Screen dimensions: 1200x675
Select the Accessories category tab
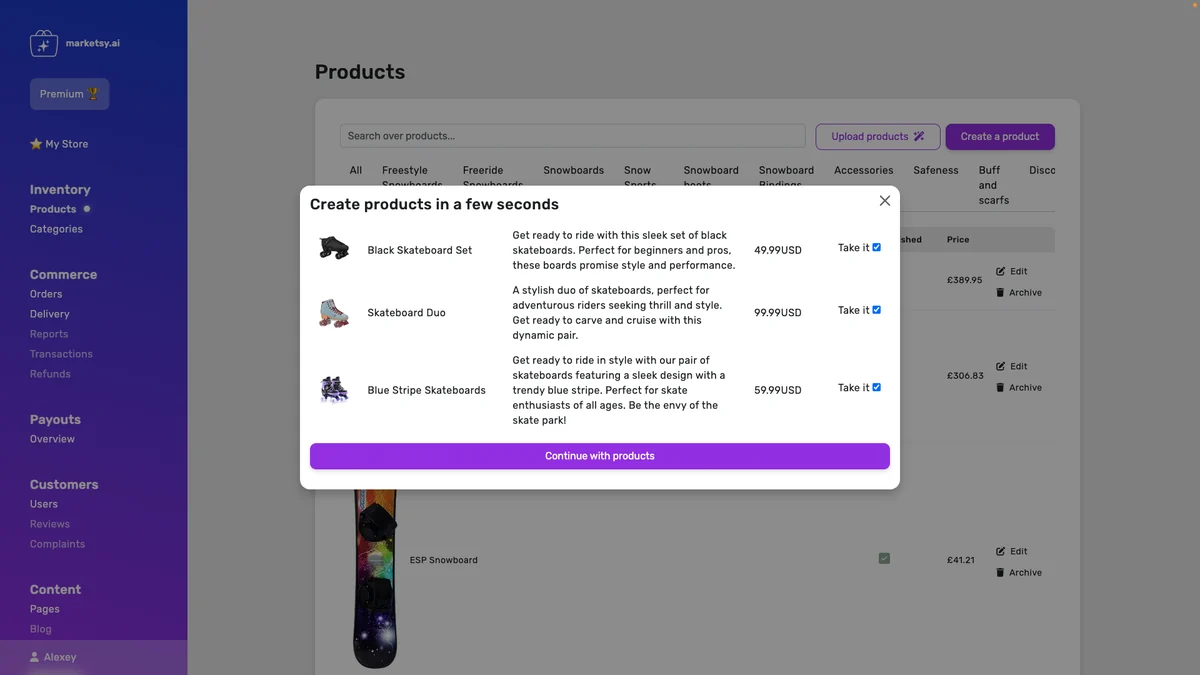863,170
